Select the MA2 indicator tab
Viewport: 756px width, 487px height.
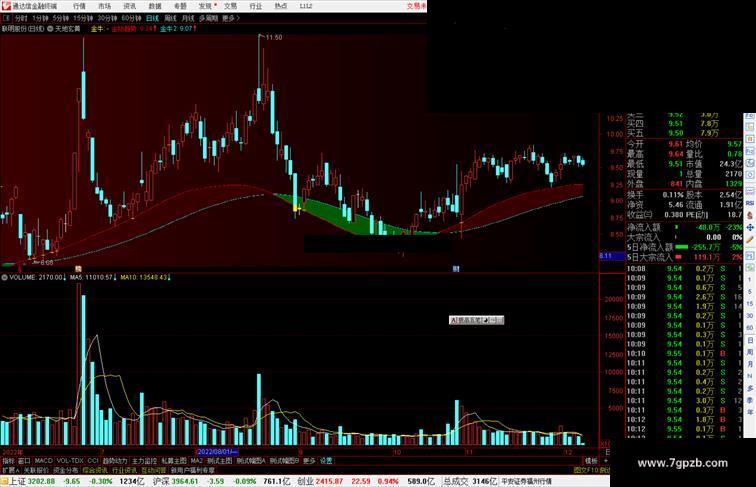coord(196,461)
